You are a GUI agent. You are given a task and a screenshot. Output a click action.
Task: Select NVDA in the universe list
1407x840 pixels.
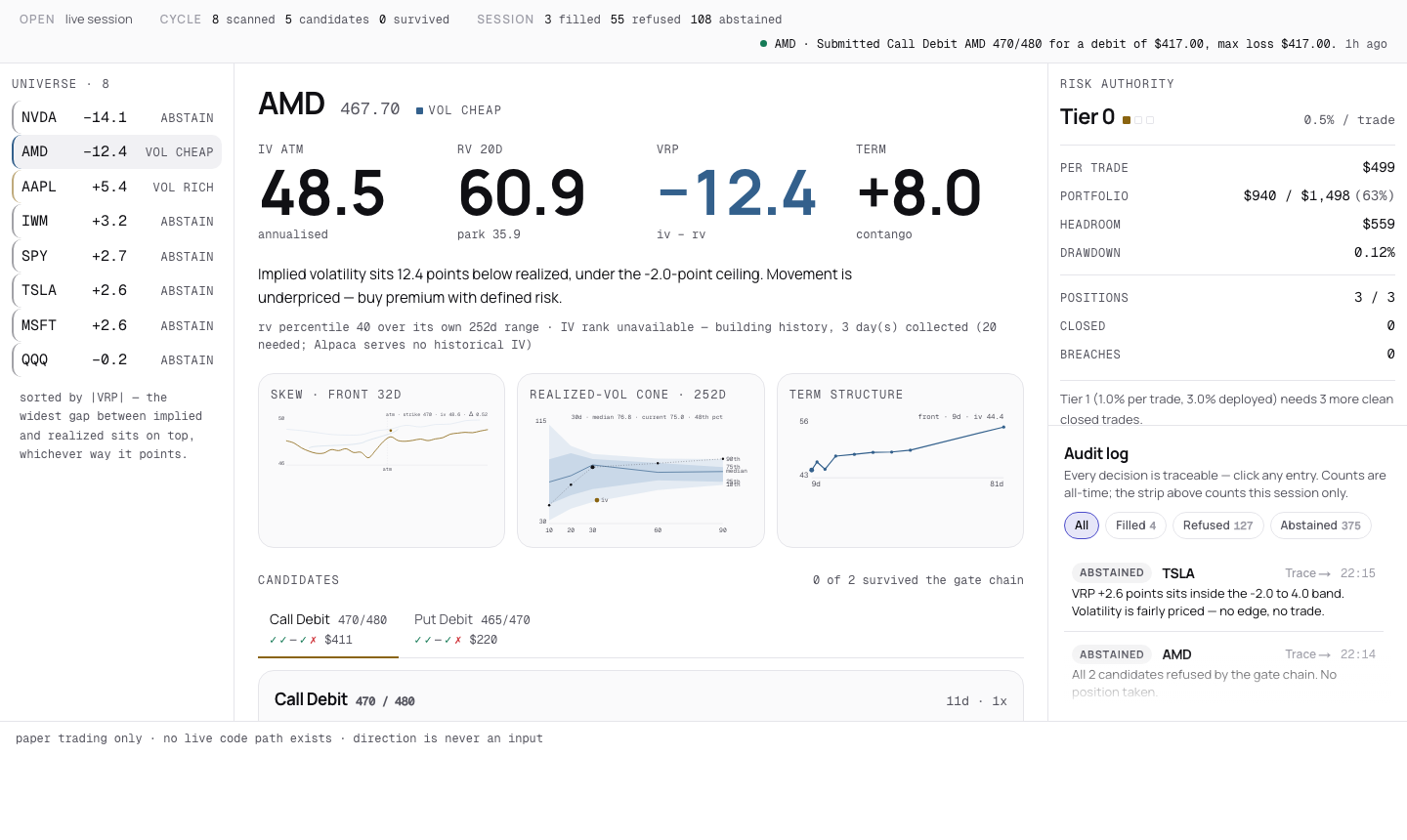point(116,117)
